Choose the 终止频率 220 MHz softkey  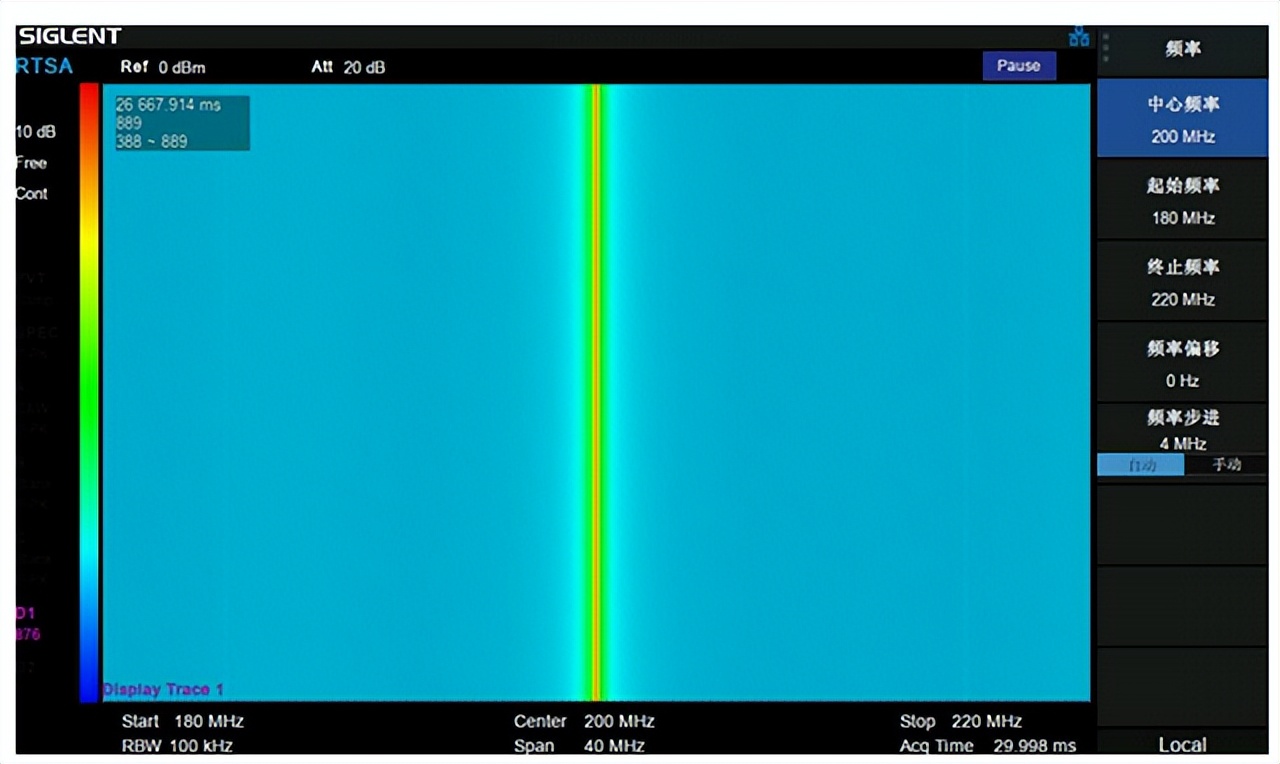[1182, 282]
